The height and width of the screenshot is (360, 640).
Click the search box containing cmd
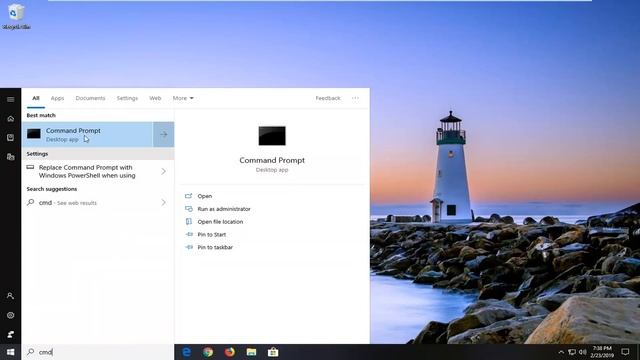click(98, 352)
